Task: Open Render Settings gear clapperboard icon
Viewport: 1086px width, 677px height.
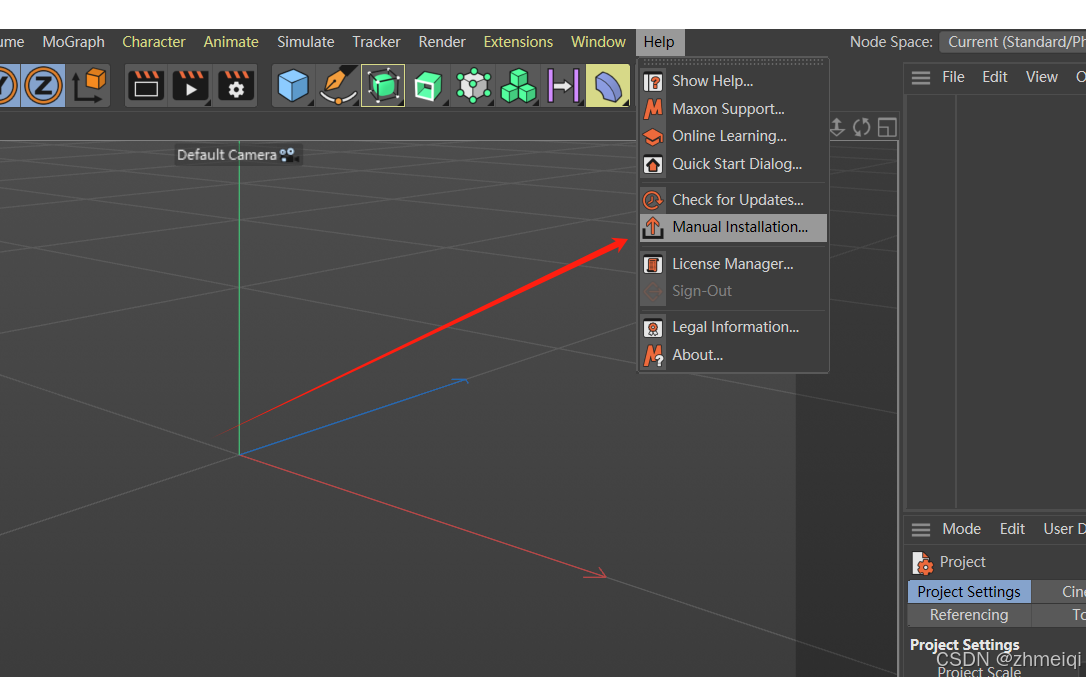Action: pos(235,86)
